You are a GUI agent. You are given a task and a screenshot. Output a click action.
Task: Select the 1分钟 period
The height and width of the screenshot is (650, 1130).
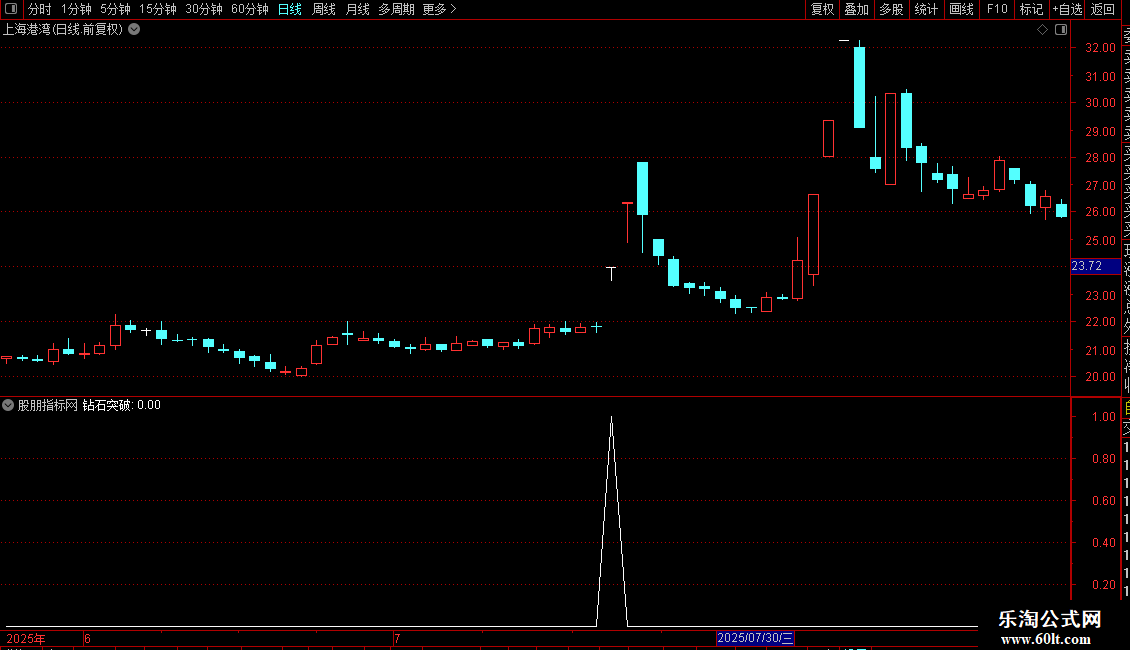point(76,9)
